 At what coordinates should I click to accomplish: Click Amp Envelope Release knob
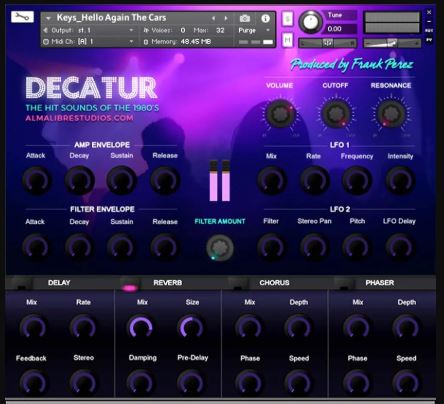(165, 180)
